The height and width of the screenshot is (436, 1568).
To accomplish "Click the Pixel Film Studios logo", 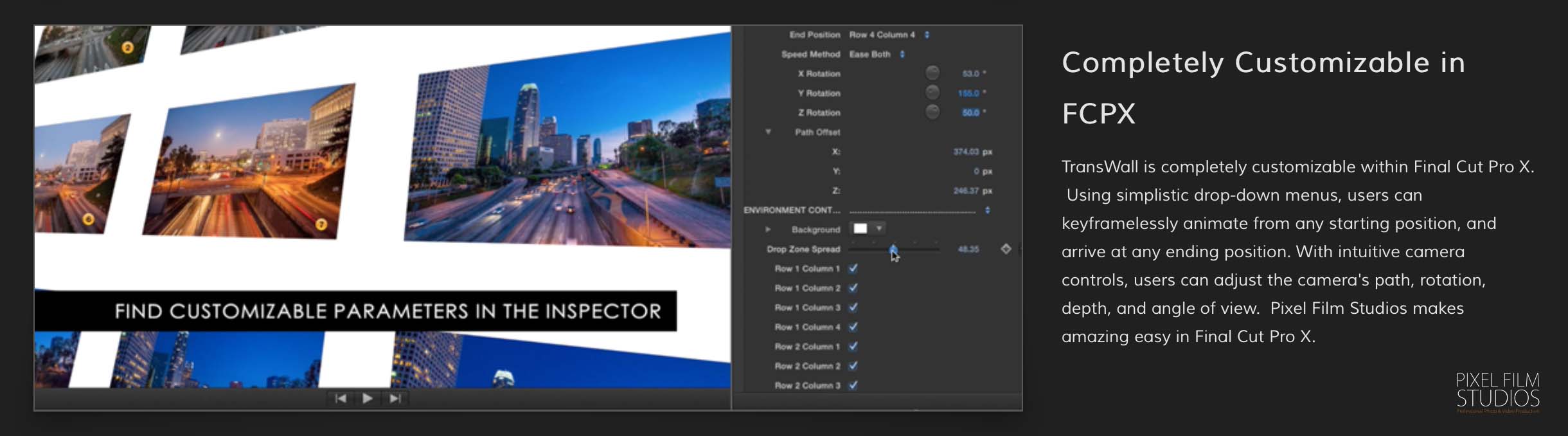I will (1497, 391).
